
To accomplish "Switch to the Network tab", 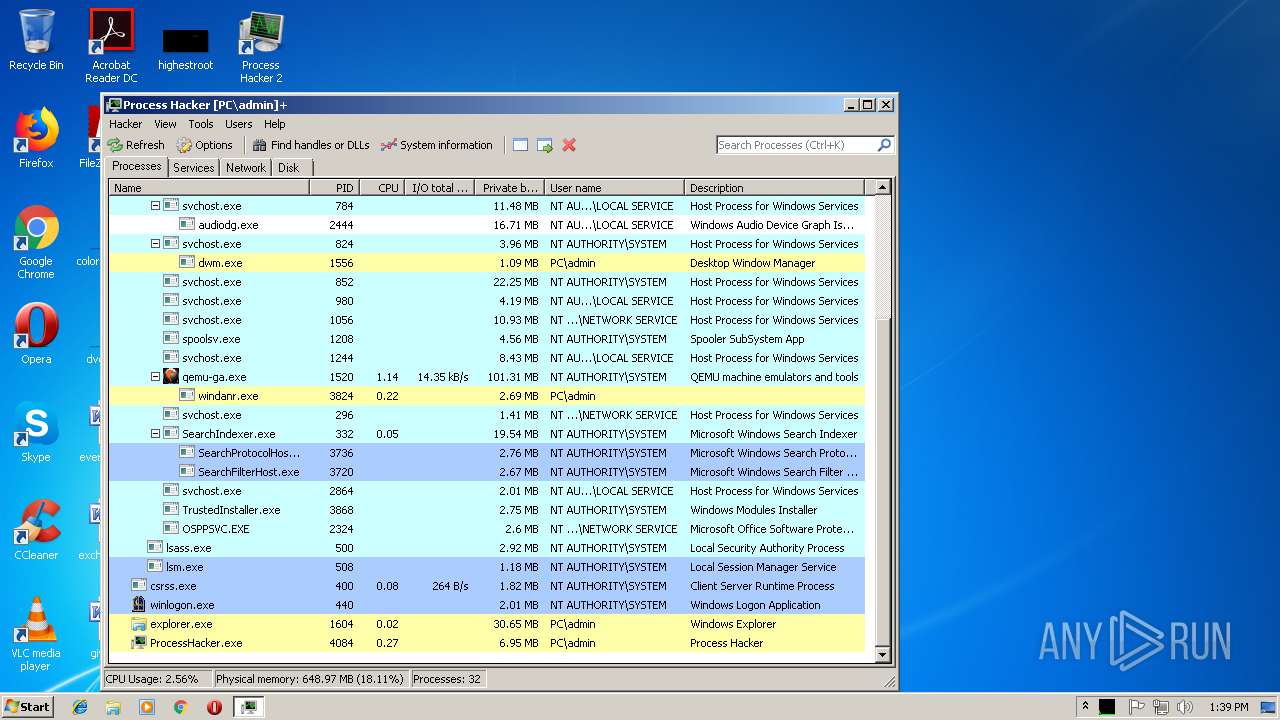I will 246,168.
